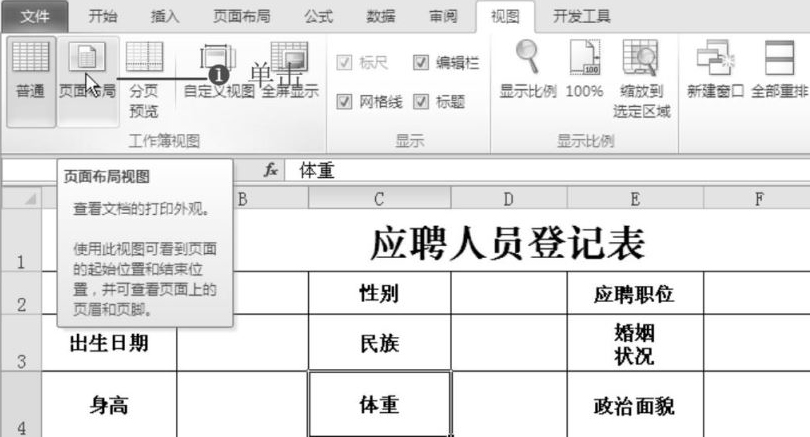Screen dimensions: 810x437
Task: Zoom to Selection (缩放到选定区域)
Action: point(642,79)
